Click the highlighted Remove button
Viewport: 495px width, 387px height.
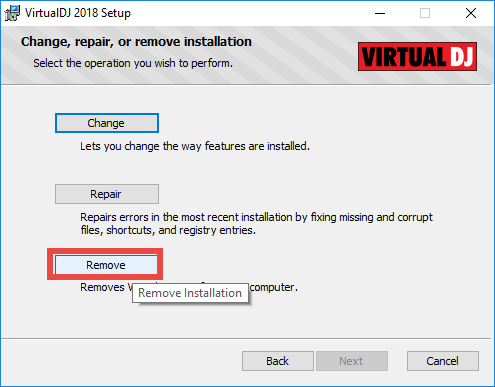point(106,265)
